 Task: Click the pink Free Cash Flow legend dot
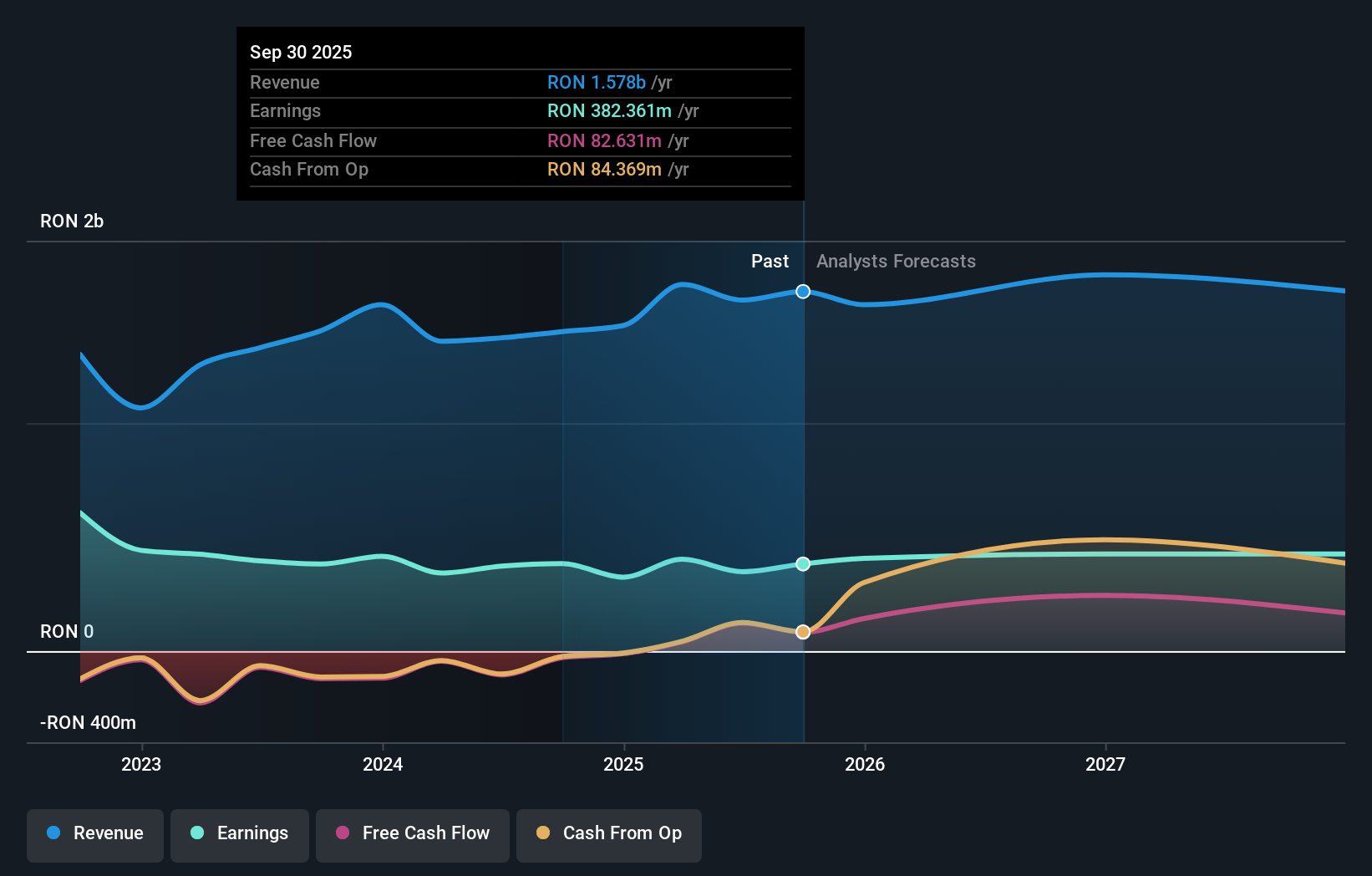coord(341,833)
